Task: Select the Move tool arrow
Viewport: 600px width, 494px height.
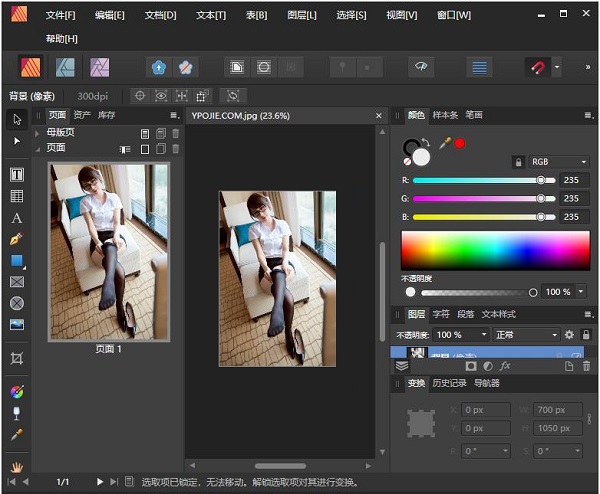Action: click(17, 119)
